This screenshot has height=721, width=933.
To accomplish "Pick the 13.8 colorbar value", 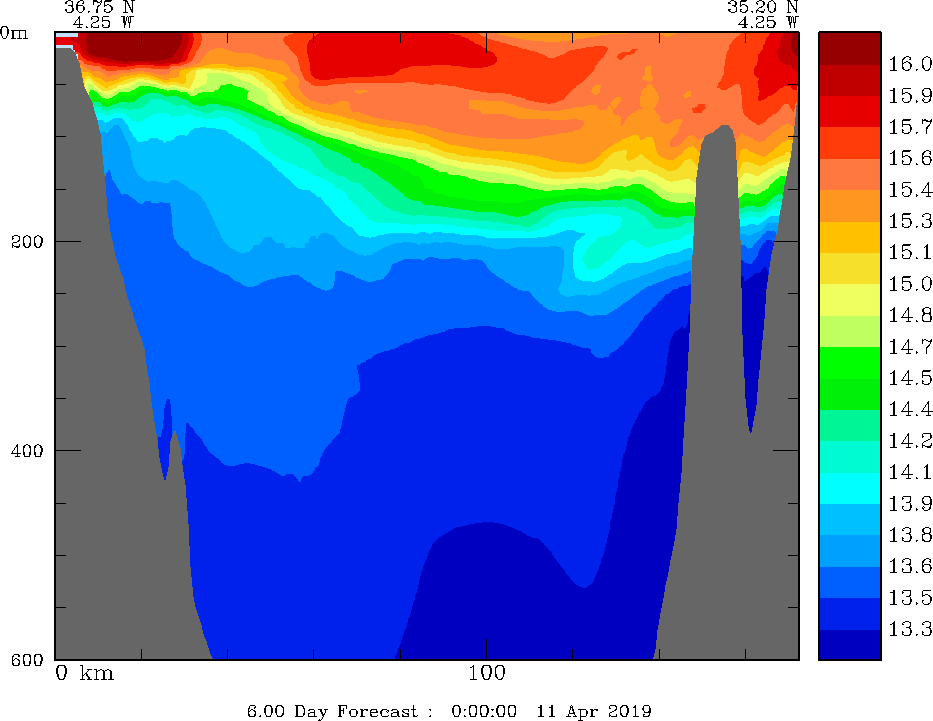I will pyautogui.click(x=910, y=535).
